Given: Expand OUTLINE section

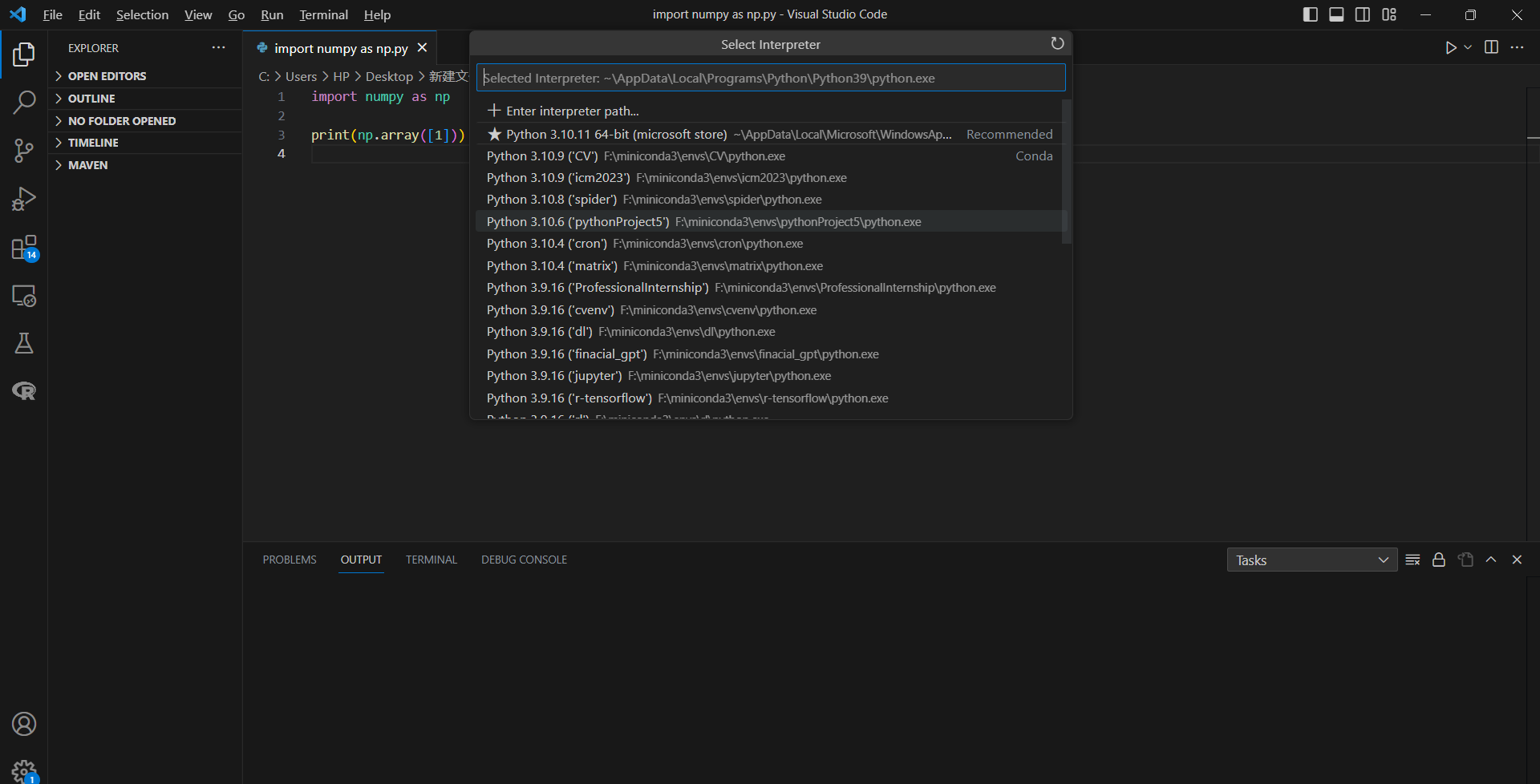Looking at the screenshot, I should 144,99.
